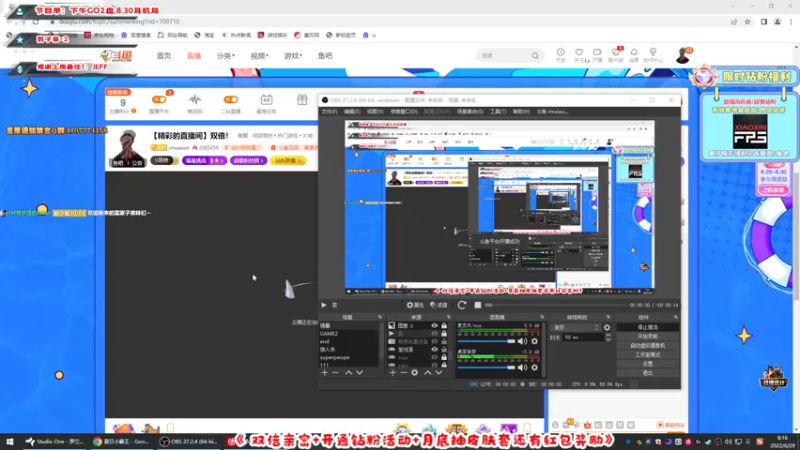Screen dimensions: 800x450
Task: Open the 编辑(E) menu in OBS
Action: click(352, 111)
